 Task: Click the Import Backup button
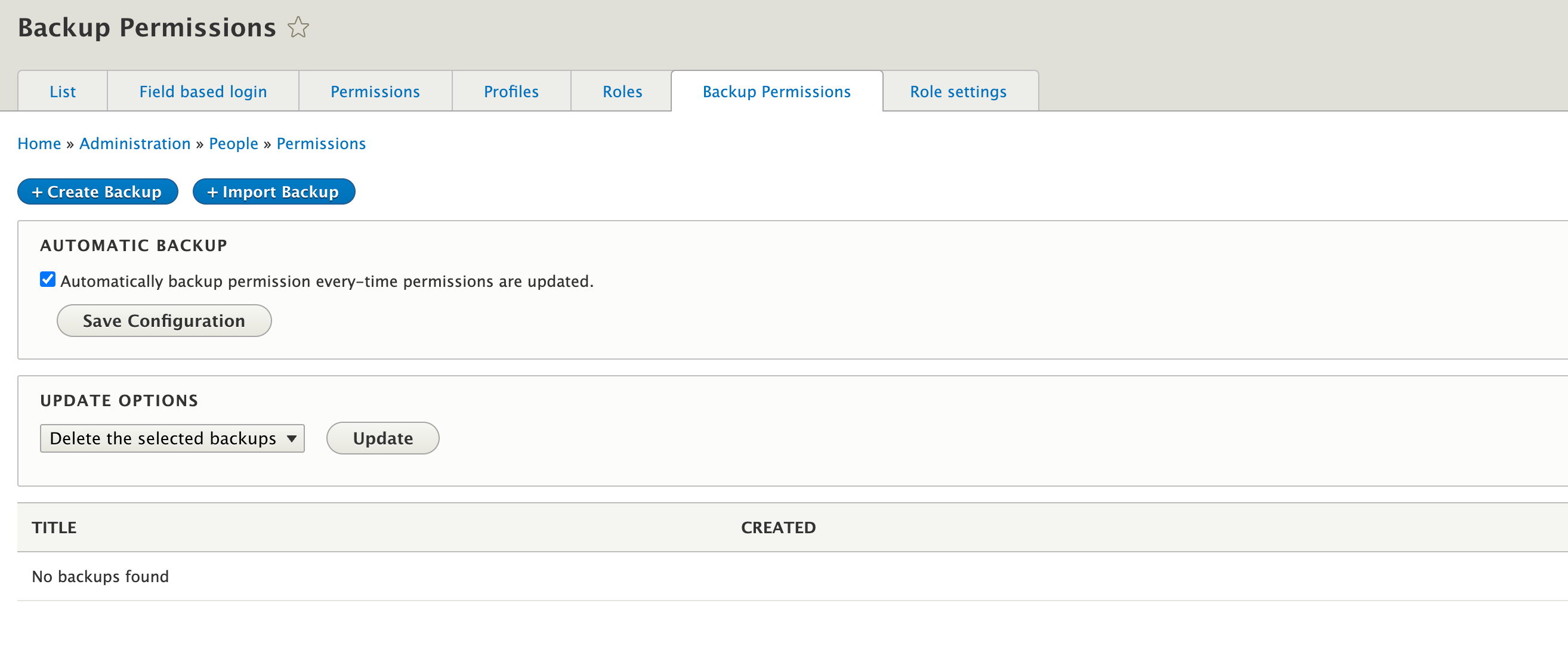pos(273,191)
